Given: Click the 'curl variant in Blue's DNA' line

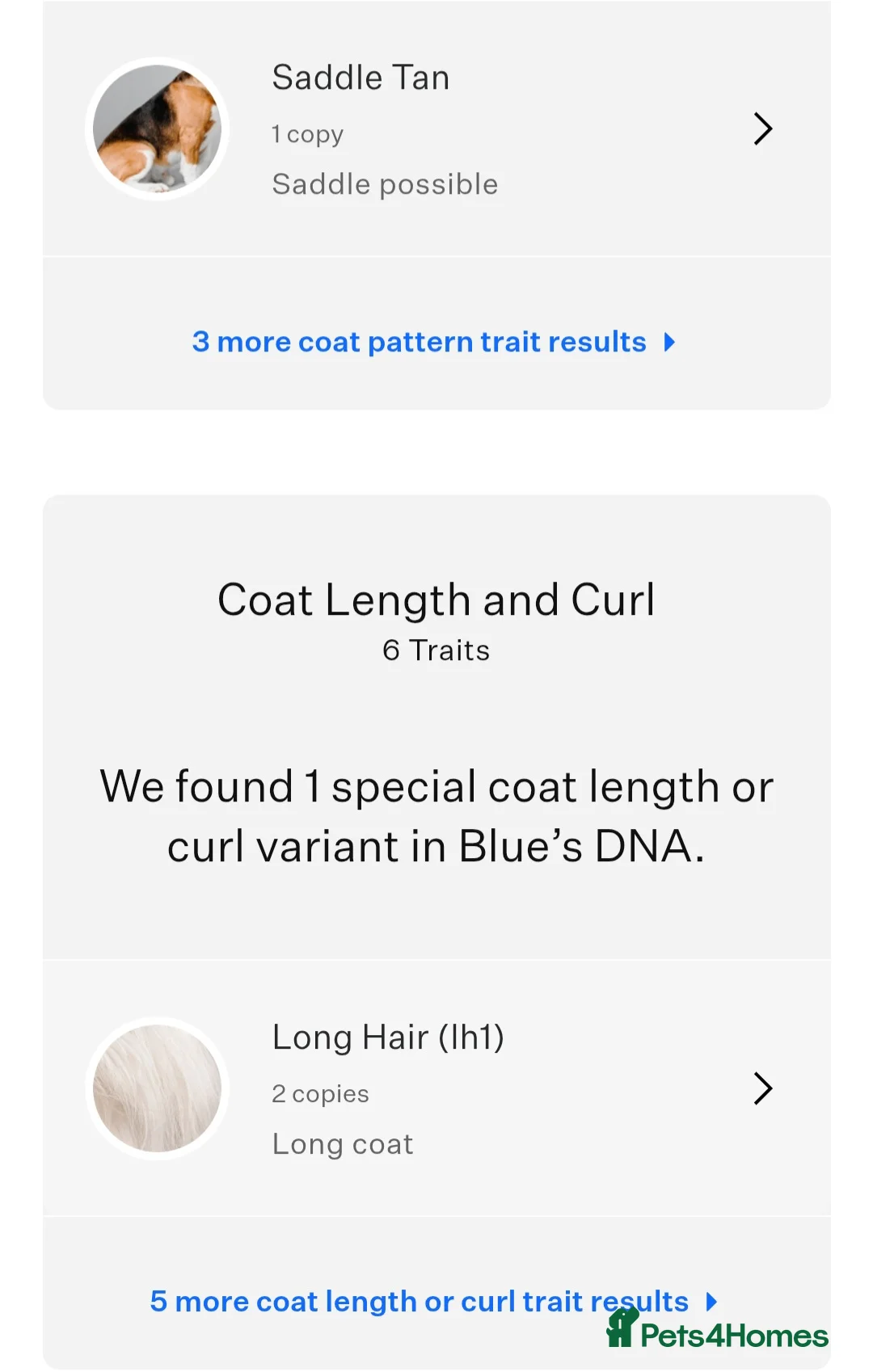Looking at the screenshot, I should tap(436, 846).
